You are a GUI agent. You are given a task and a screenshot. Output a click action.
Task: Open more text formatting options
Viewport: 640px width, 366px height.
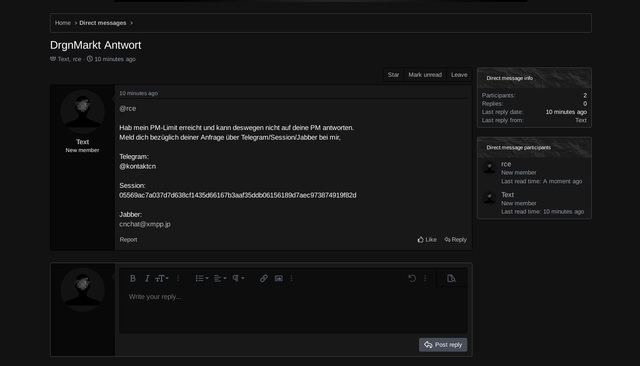pyautogui.click(x=178, y=278)
